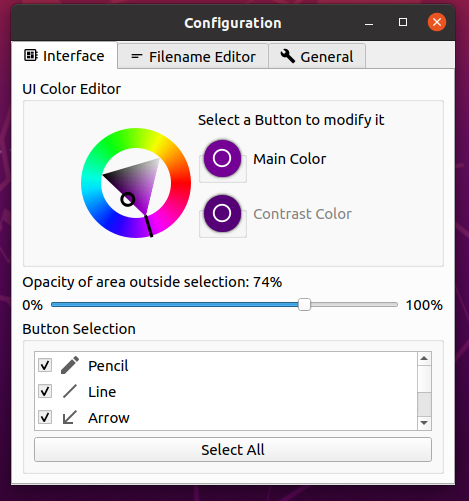This screenshot has height=501, width=469.
Task: Select the Contrast Color round button
Action: (x=222, y=213)
